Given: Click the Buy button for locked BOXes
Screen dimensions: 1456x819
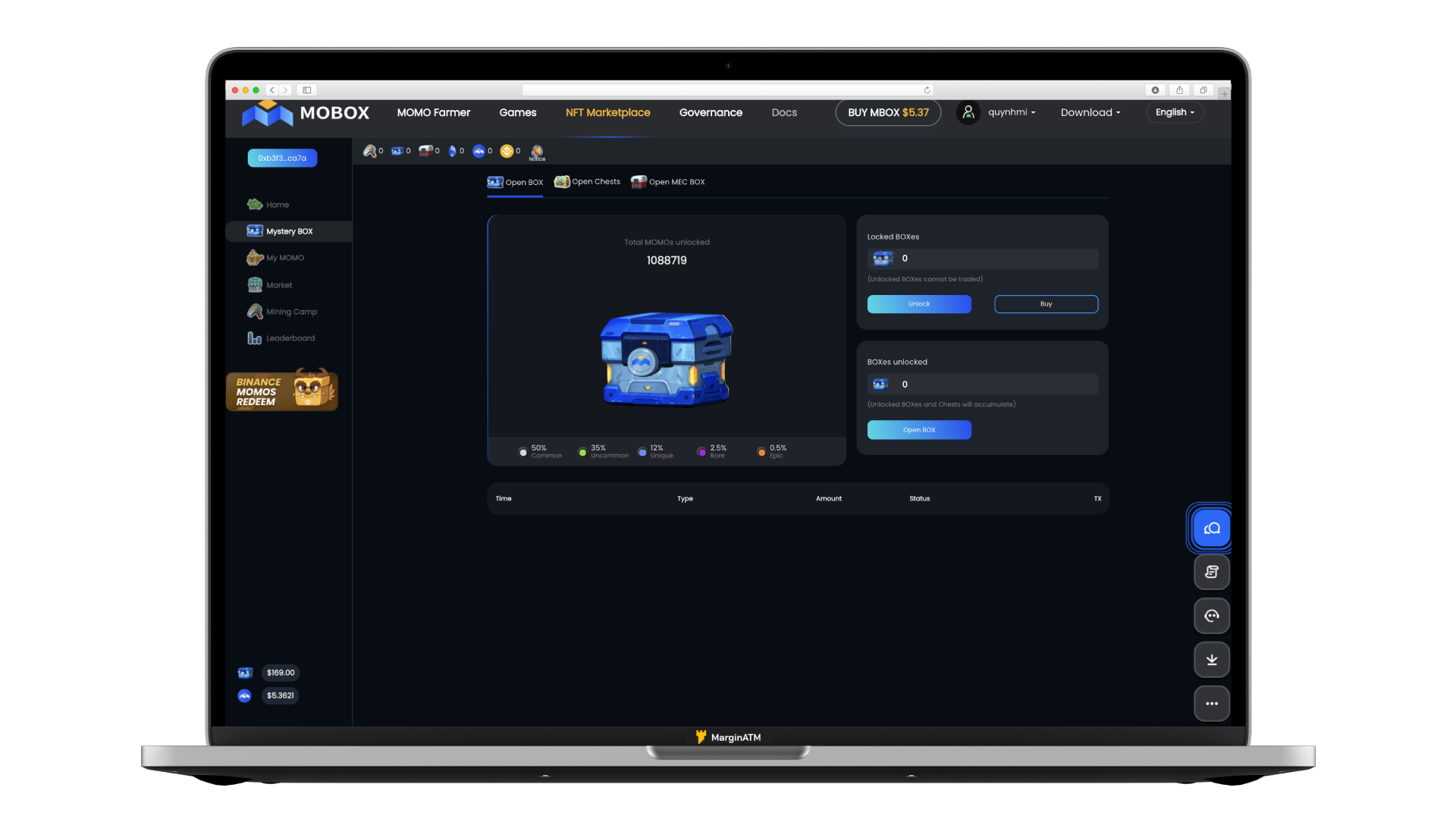Looking at the screenshot, I should (1046, 304).
